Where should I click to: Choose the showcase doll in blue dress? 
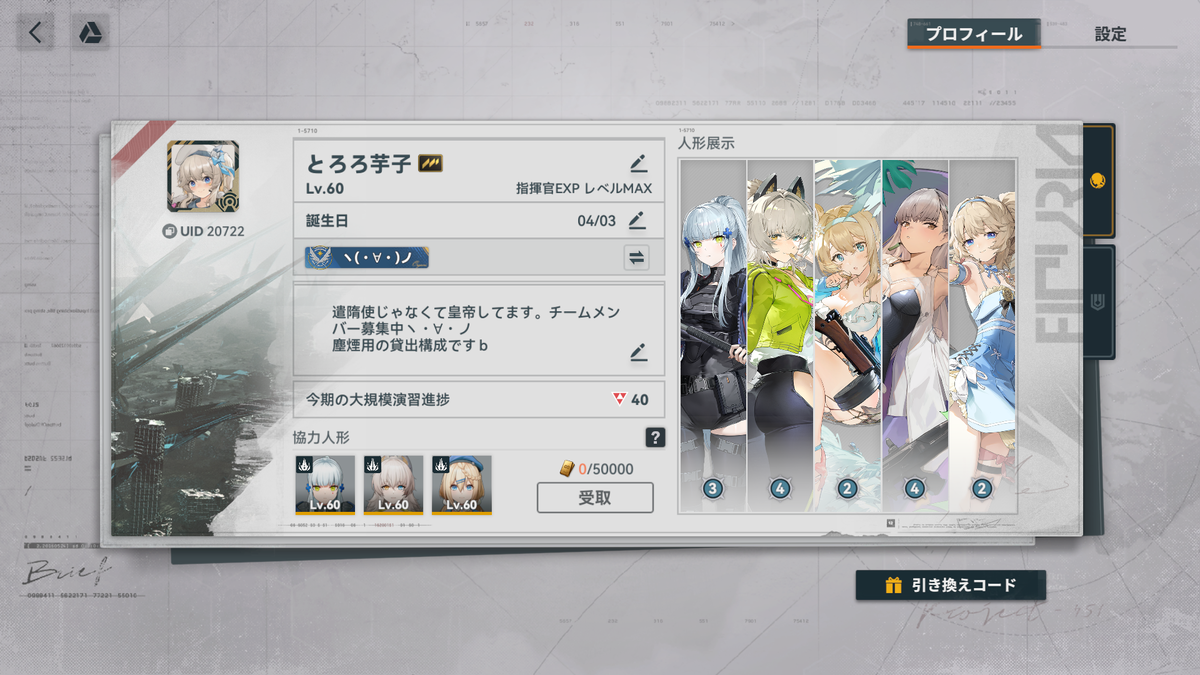tap(982, 335)
